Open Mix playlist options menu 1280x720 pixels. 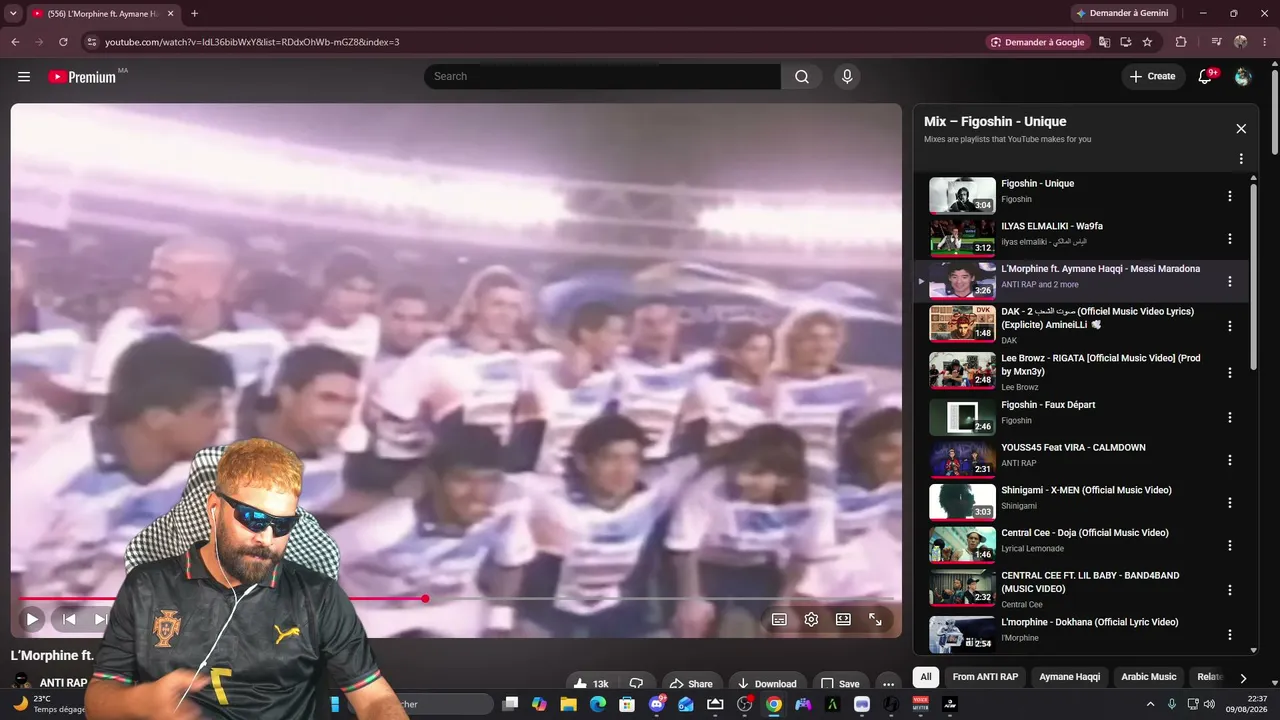(1241, 159)
